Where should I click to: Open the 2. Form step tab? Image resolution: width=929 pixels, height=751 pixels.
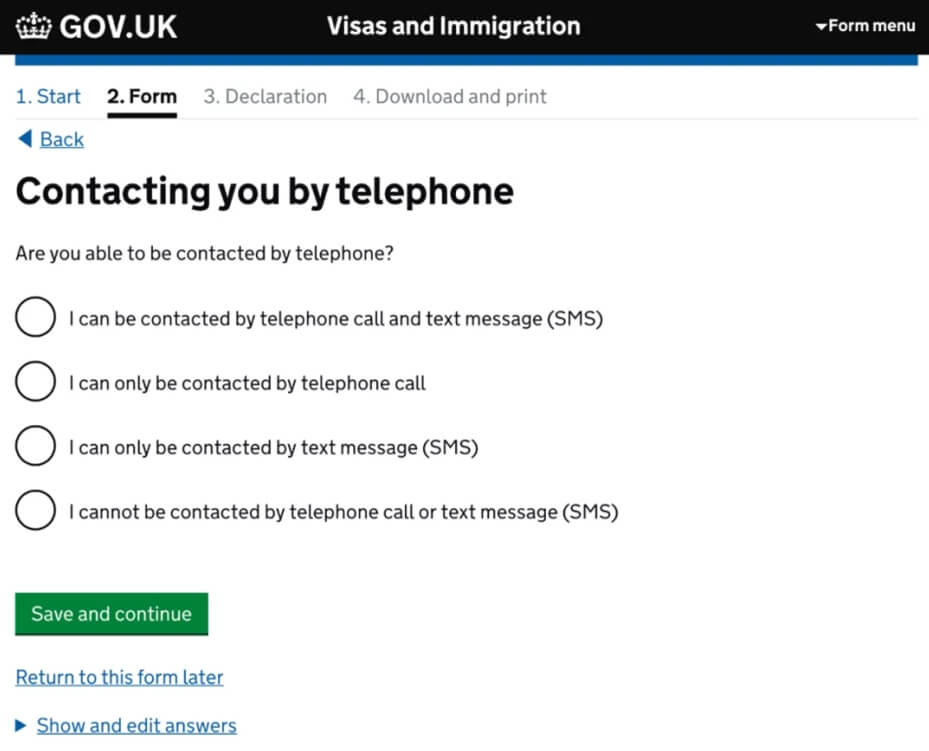(142, 96)
